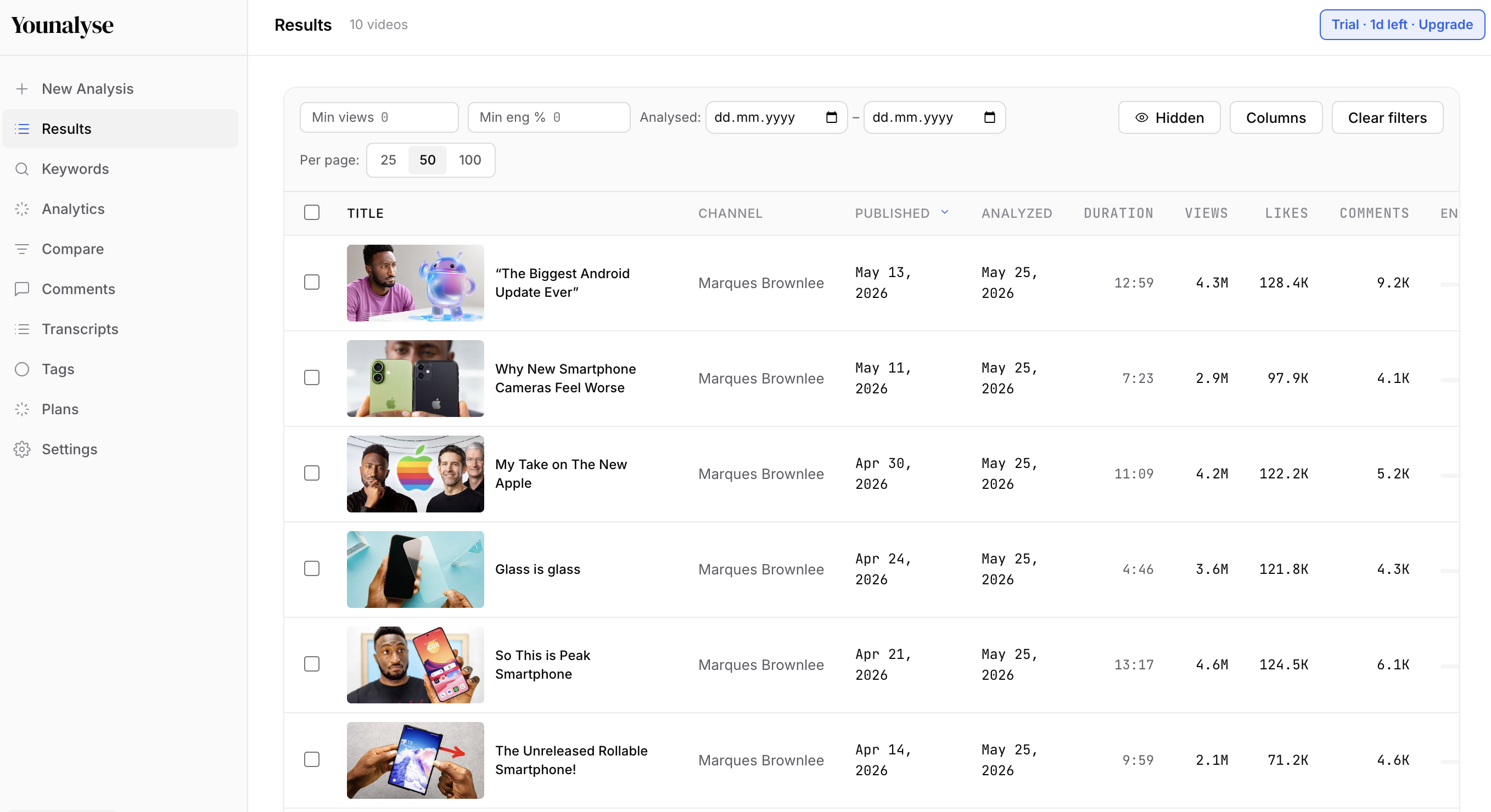
Task: Click Clear filters
Action: pos(1387,117)
